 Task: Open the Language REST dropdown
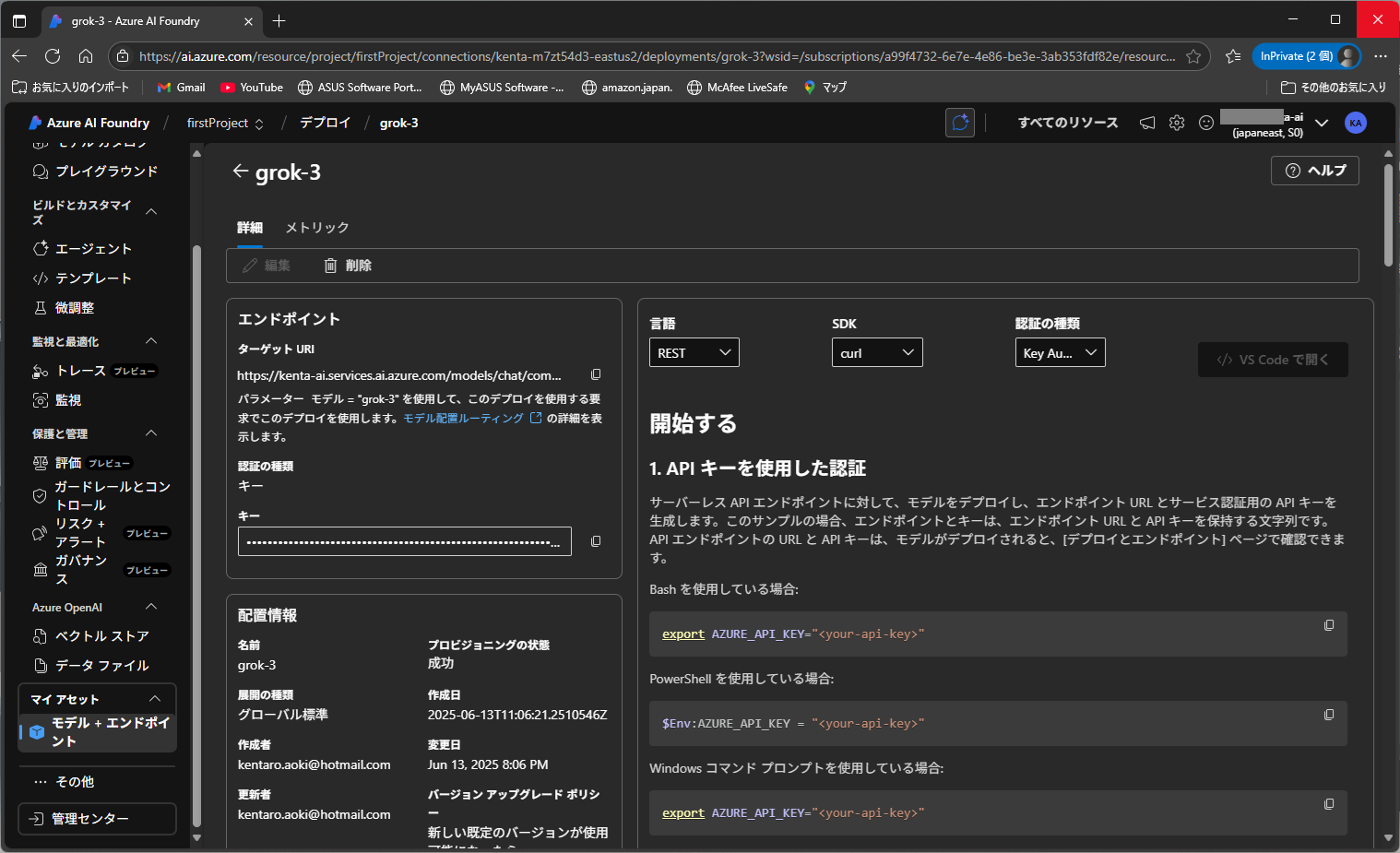point(694,352)
